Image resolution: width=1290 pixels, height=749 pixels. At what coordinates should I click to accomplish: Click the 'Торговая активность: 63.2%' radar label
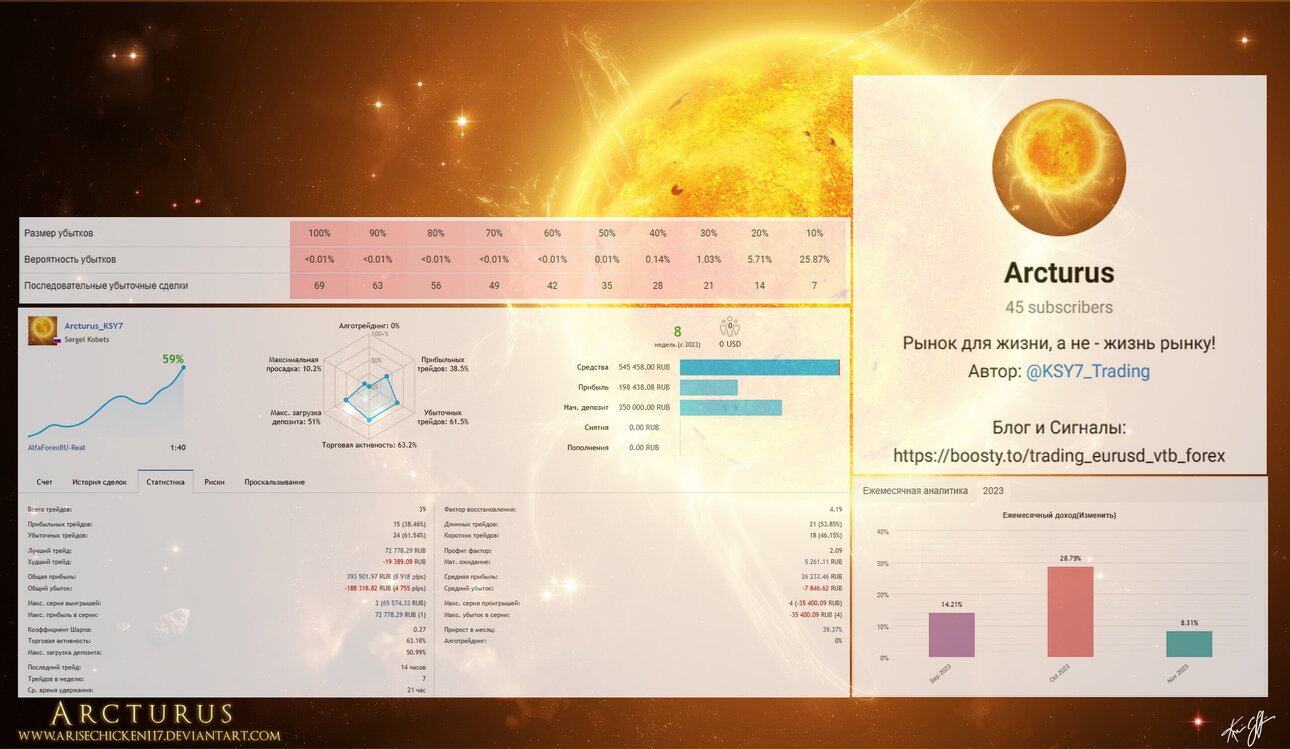369,445
